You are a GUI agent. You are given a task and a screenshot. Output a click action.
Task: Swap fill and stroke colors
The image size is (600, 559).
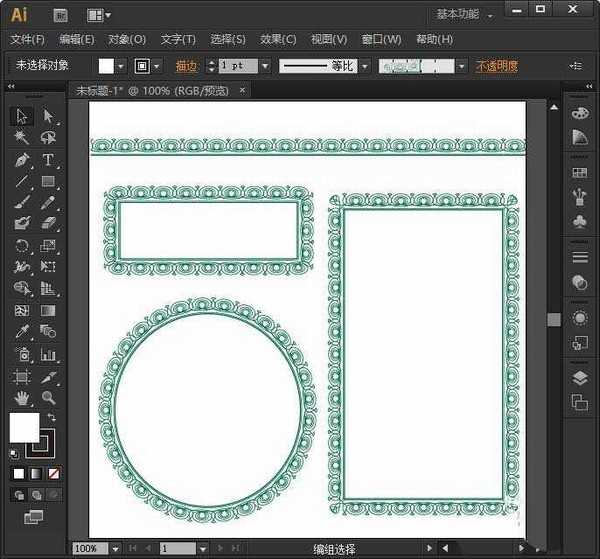[51, 417]
